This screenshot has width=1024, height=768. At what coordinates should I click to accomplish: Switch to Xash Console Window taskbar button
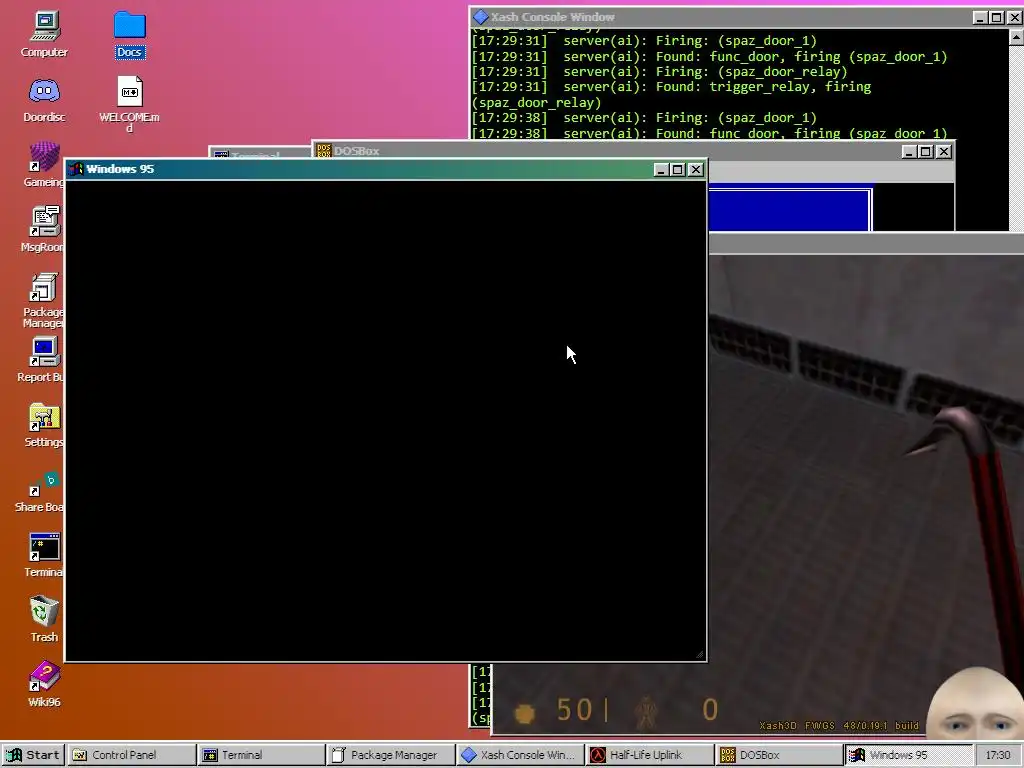tap(520, 755)
